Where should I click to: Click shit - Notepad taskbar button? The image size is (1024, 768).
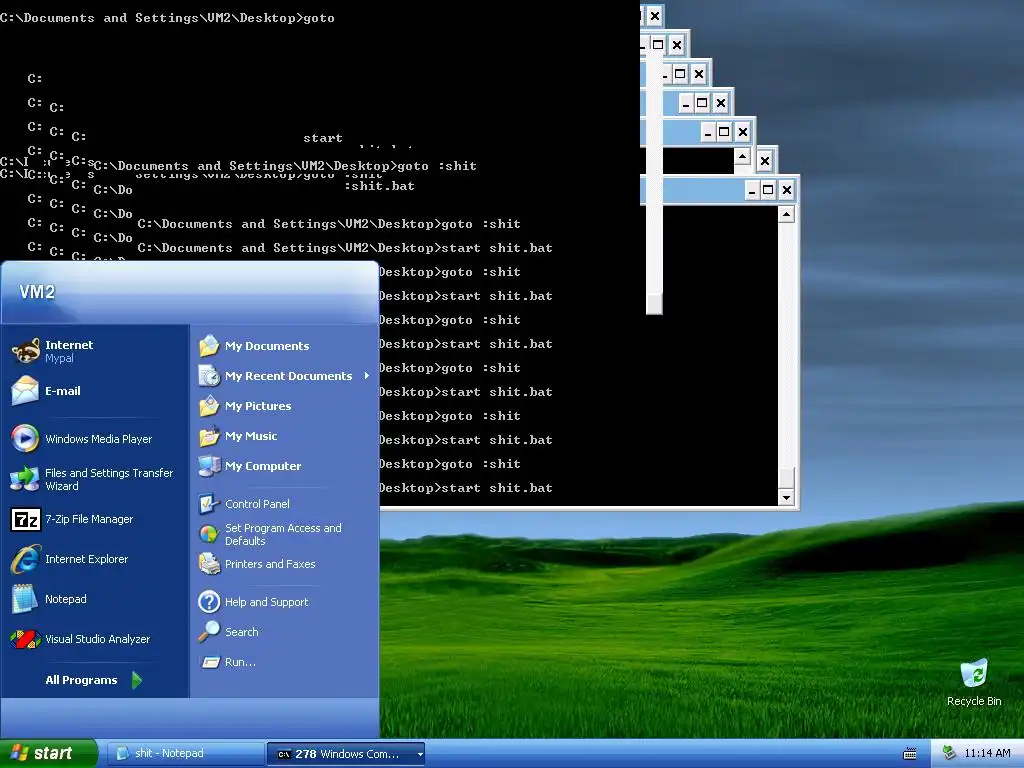[185, 754]
